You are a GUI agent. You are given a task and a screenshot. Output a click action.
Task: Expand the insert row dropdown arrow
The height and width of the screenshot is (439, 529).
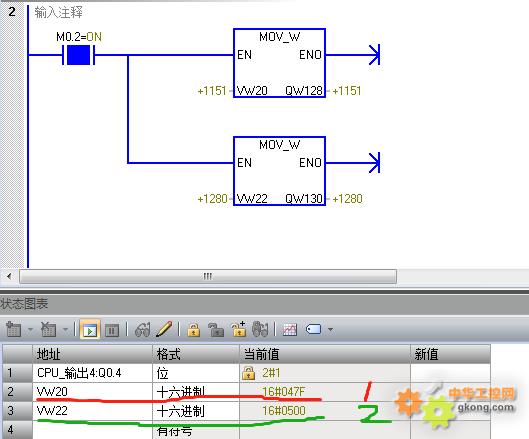click(30, 329)
